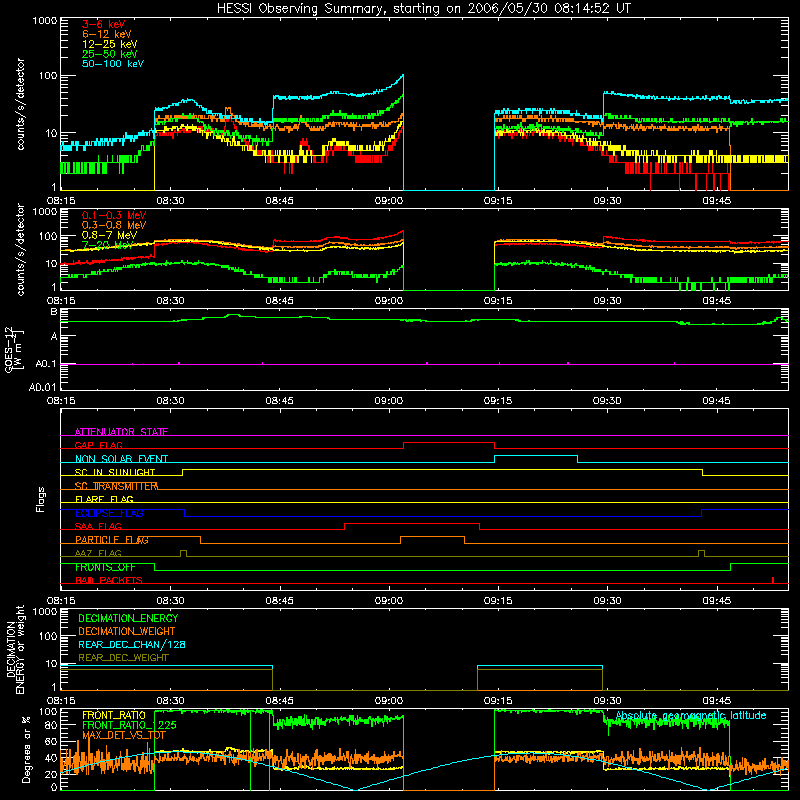Click the DECIMATION ENERGY or weight axis title
This screenshot has height=800, width=800.
point(15,649)
